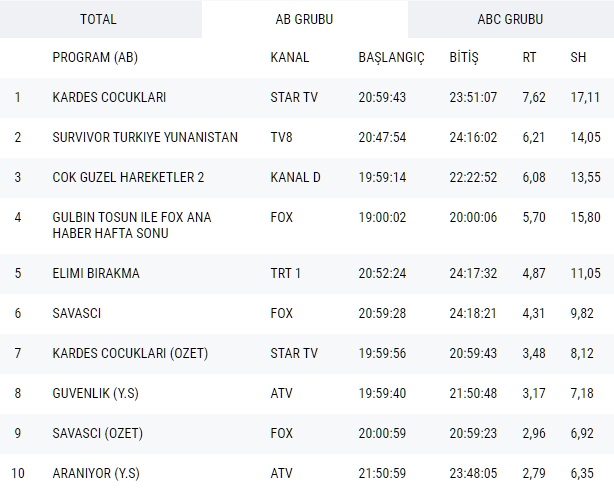Click the SH column header
Image resolution: width=614 pixels, height=492 pixels.
pyautogui.click(x=578, y=57)
